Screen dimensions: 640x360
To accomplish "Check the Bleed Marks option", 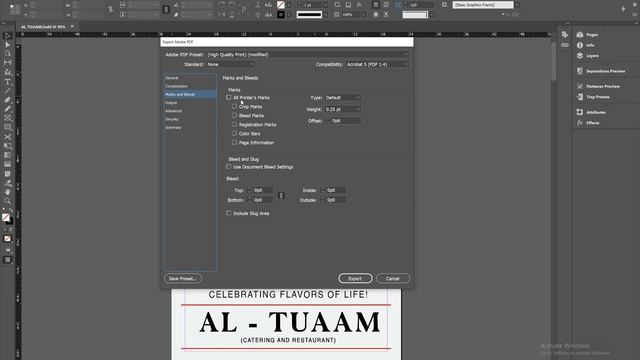I will pos(234,115).
